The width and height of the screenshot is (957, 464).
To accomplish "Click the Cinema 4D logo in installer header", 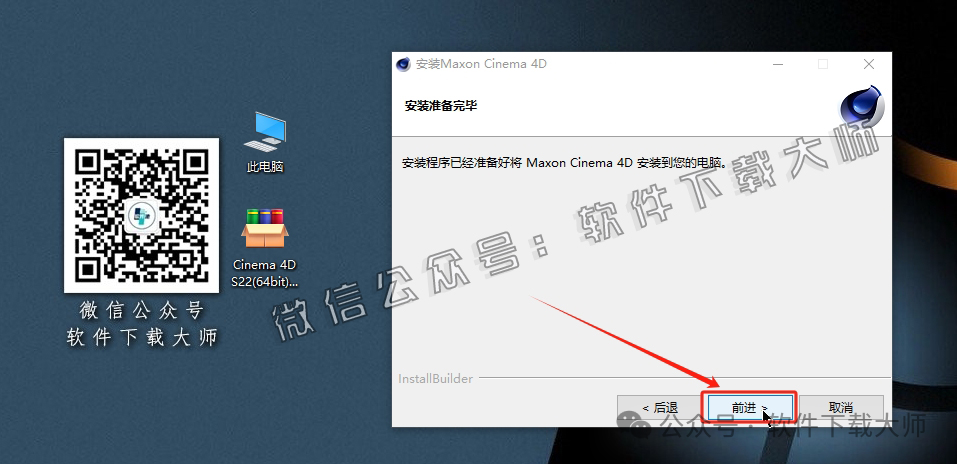I will click(862, 106).
